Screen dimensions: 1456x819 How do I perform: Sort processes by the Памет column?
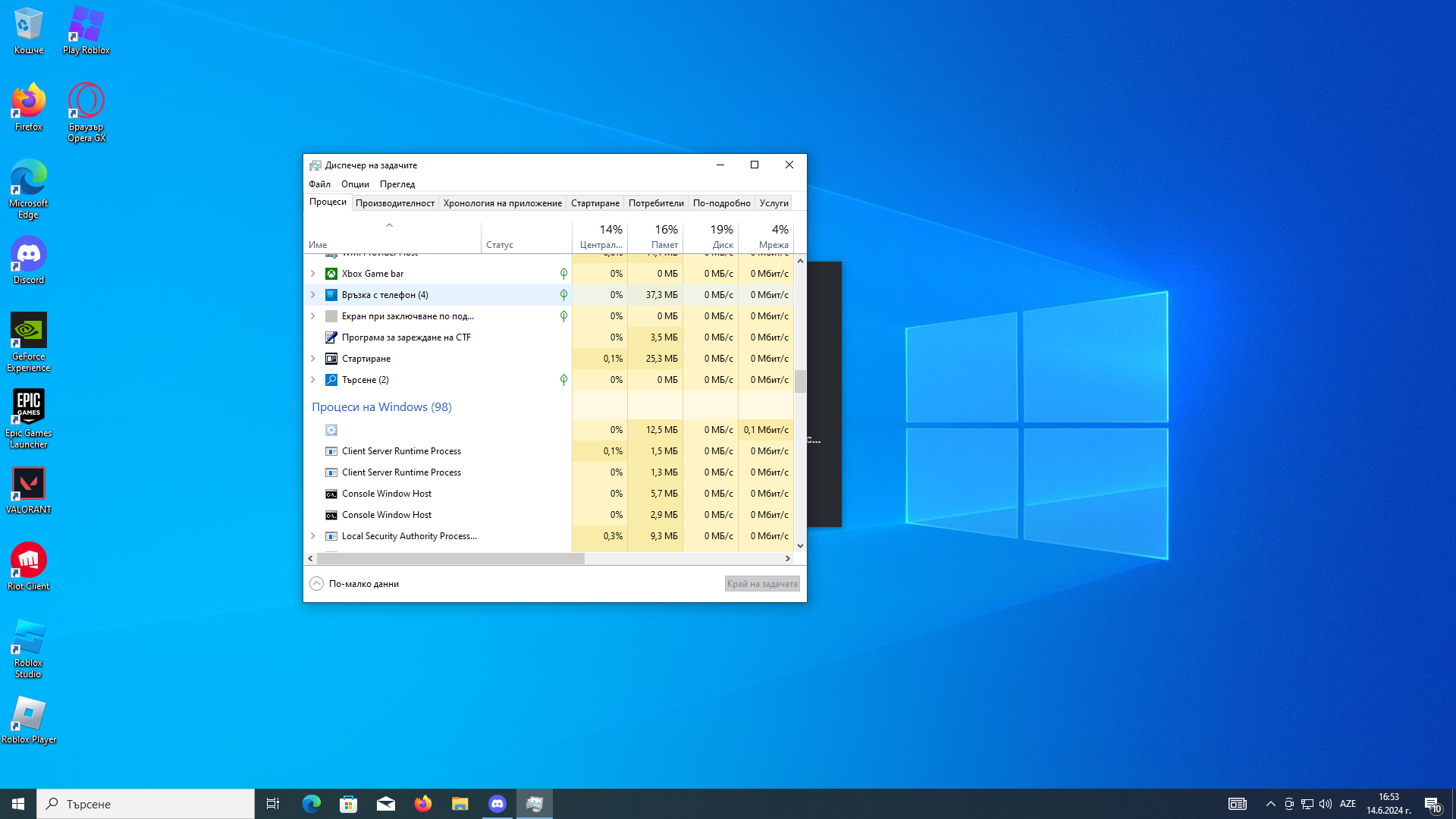657,237
